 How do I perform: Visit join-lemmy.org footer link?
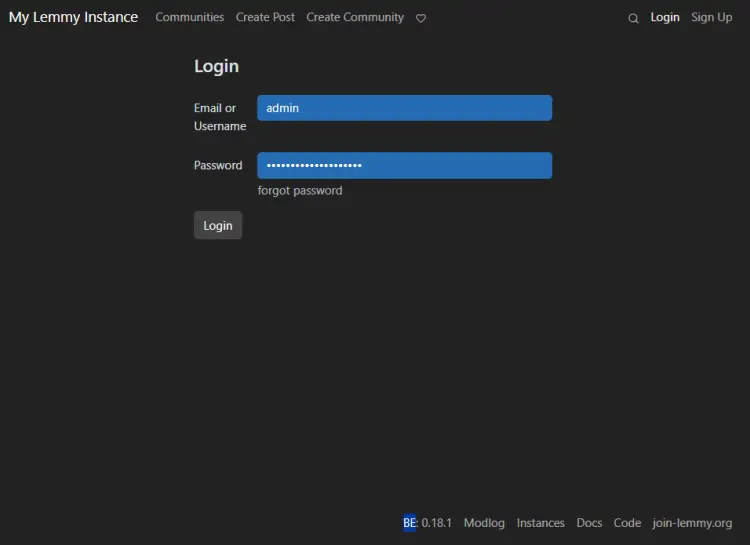pyautogui.click(x=692, y=523)
